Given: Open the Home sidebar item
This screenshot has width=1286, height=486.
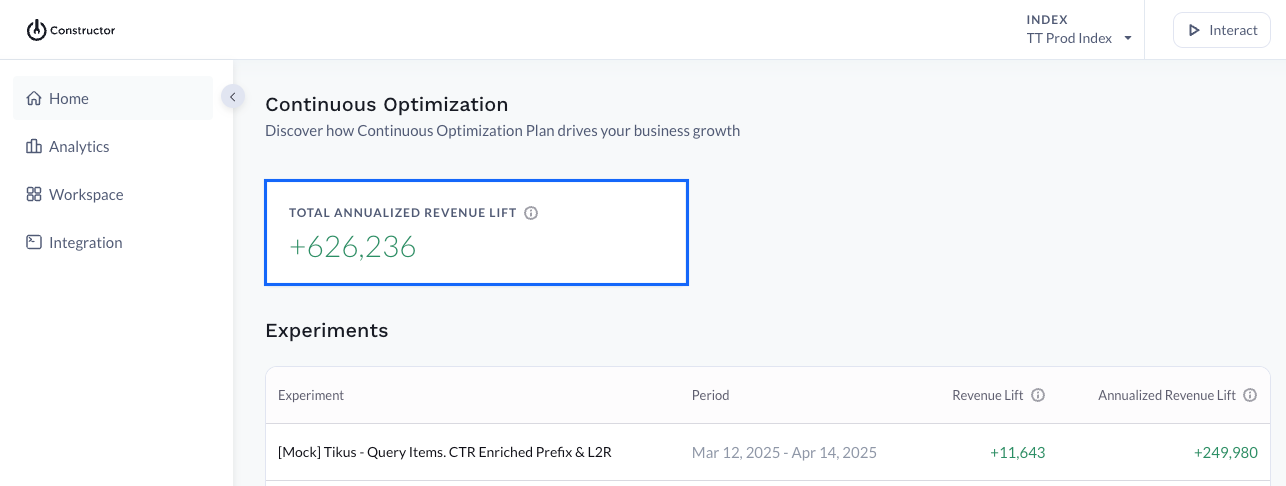Looking at the screenshot, I should [113, 98].
